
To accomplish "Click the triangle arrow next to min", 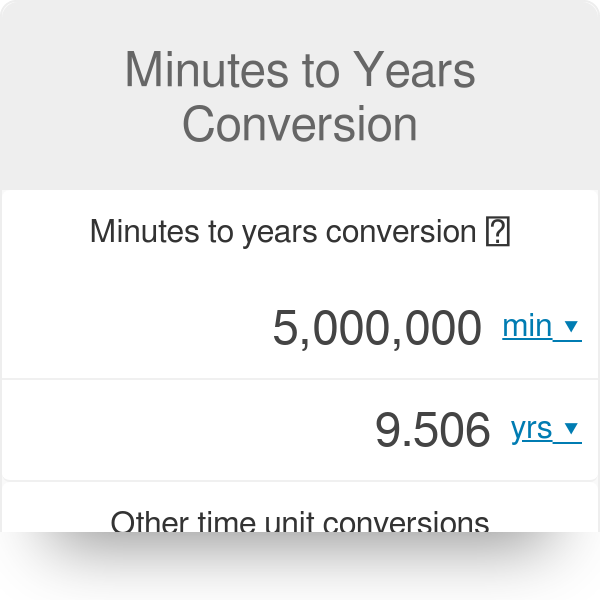I will pos(571,327).
